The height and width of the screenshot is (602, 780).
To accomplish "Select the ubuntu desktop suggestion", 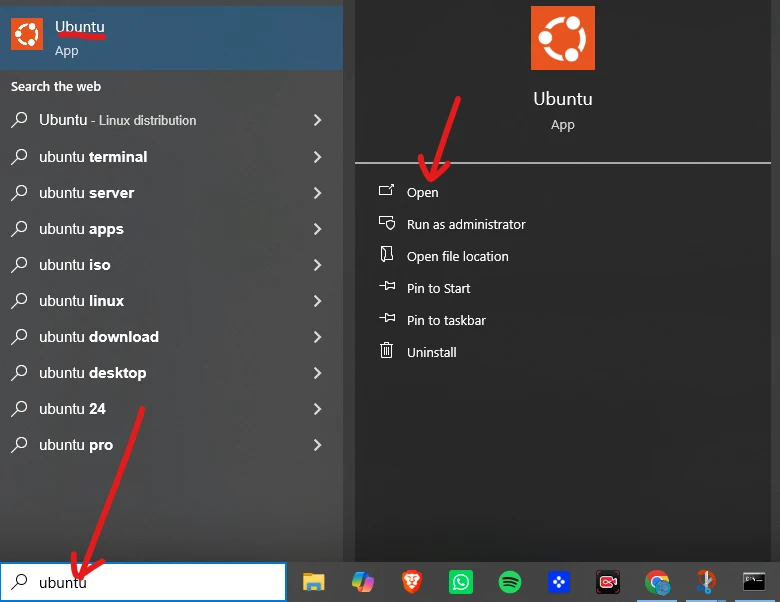I will 171,373.
